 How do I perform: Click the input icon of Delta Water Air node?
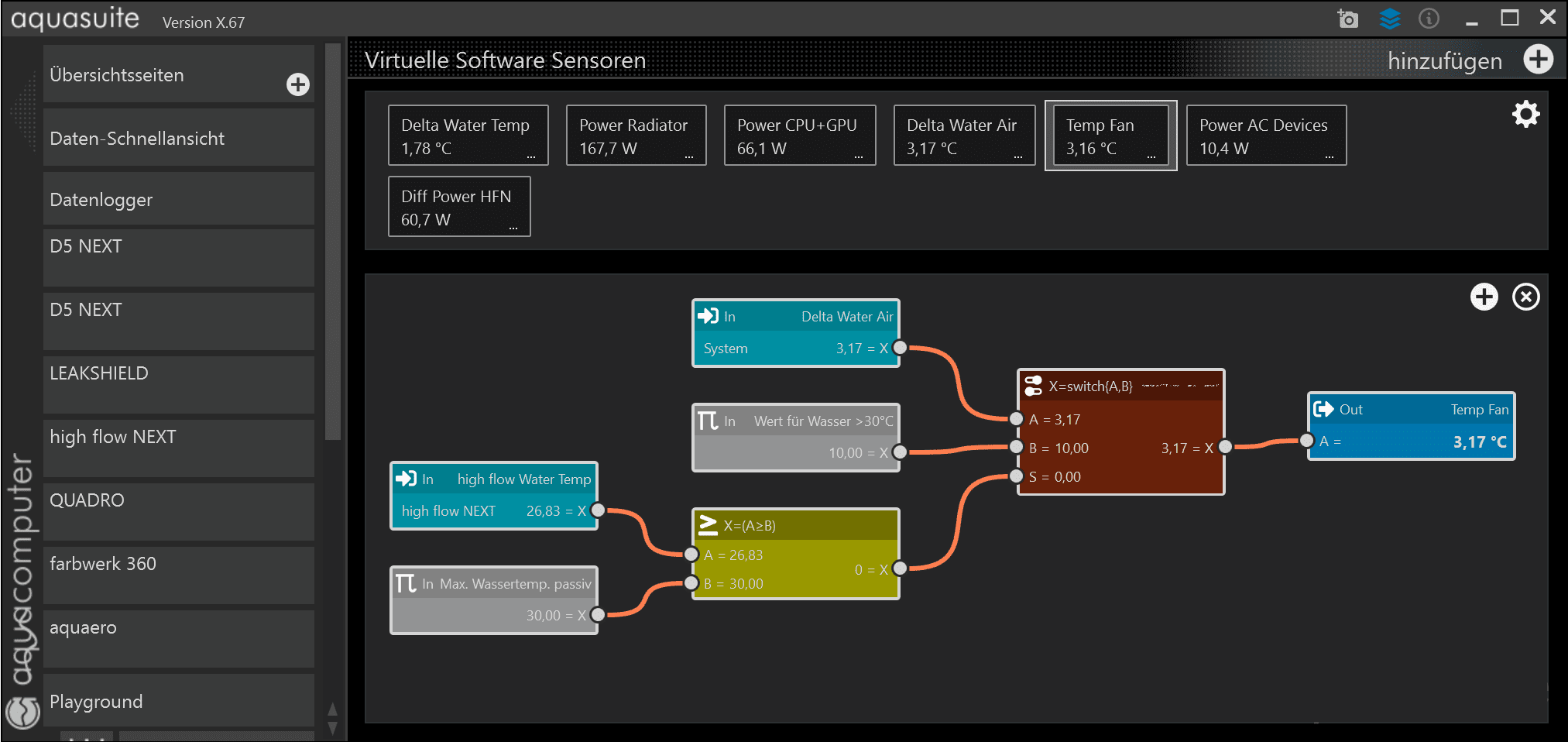click(708, 316)
